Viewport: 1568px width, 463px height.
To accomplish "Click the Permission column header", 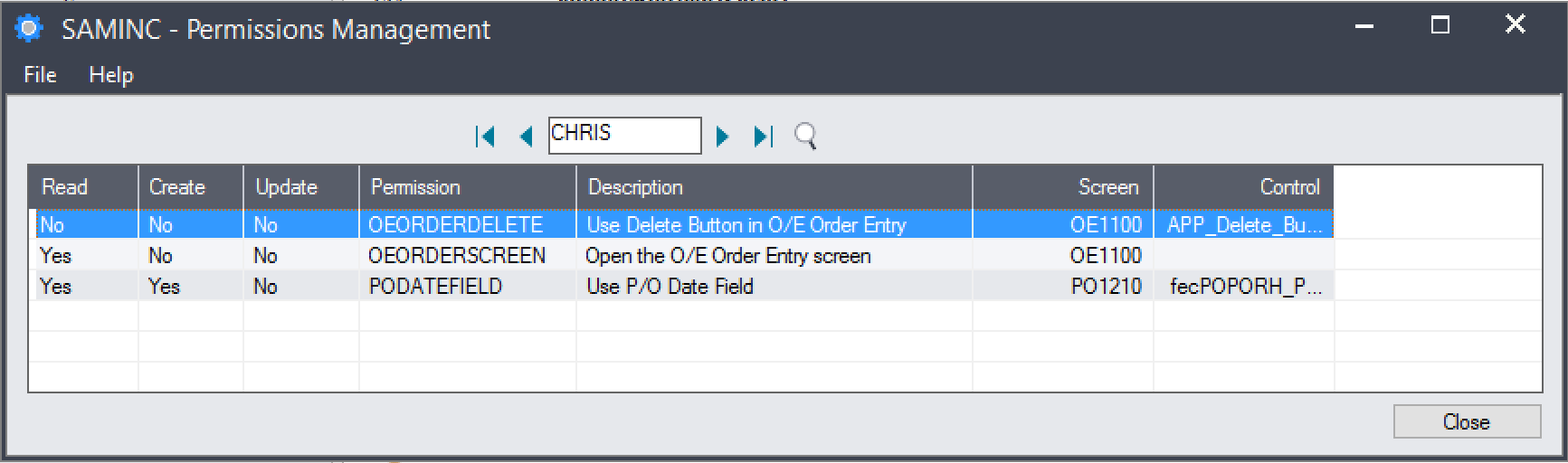I will pos(468,187).
